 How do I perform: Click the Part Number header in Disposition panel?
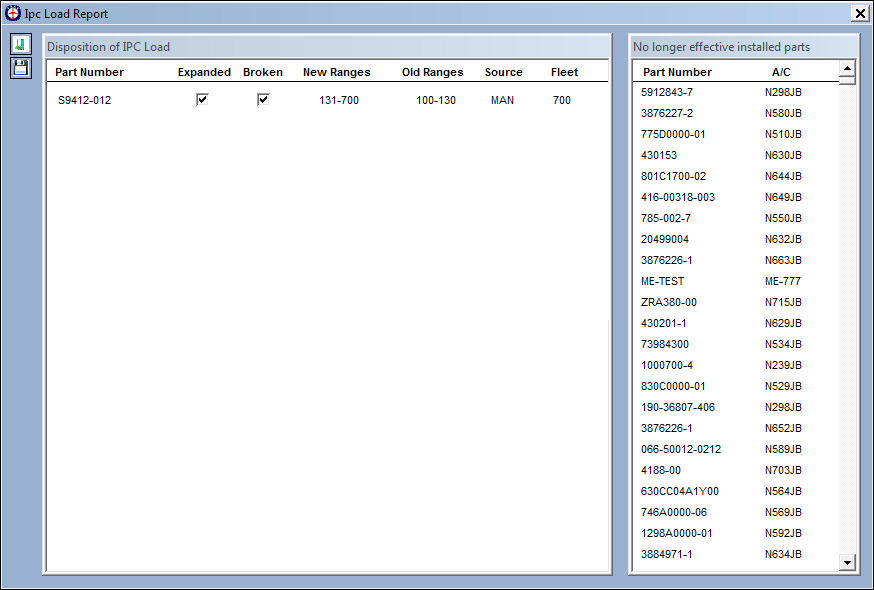point(89,72)
